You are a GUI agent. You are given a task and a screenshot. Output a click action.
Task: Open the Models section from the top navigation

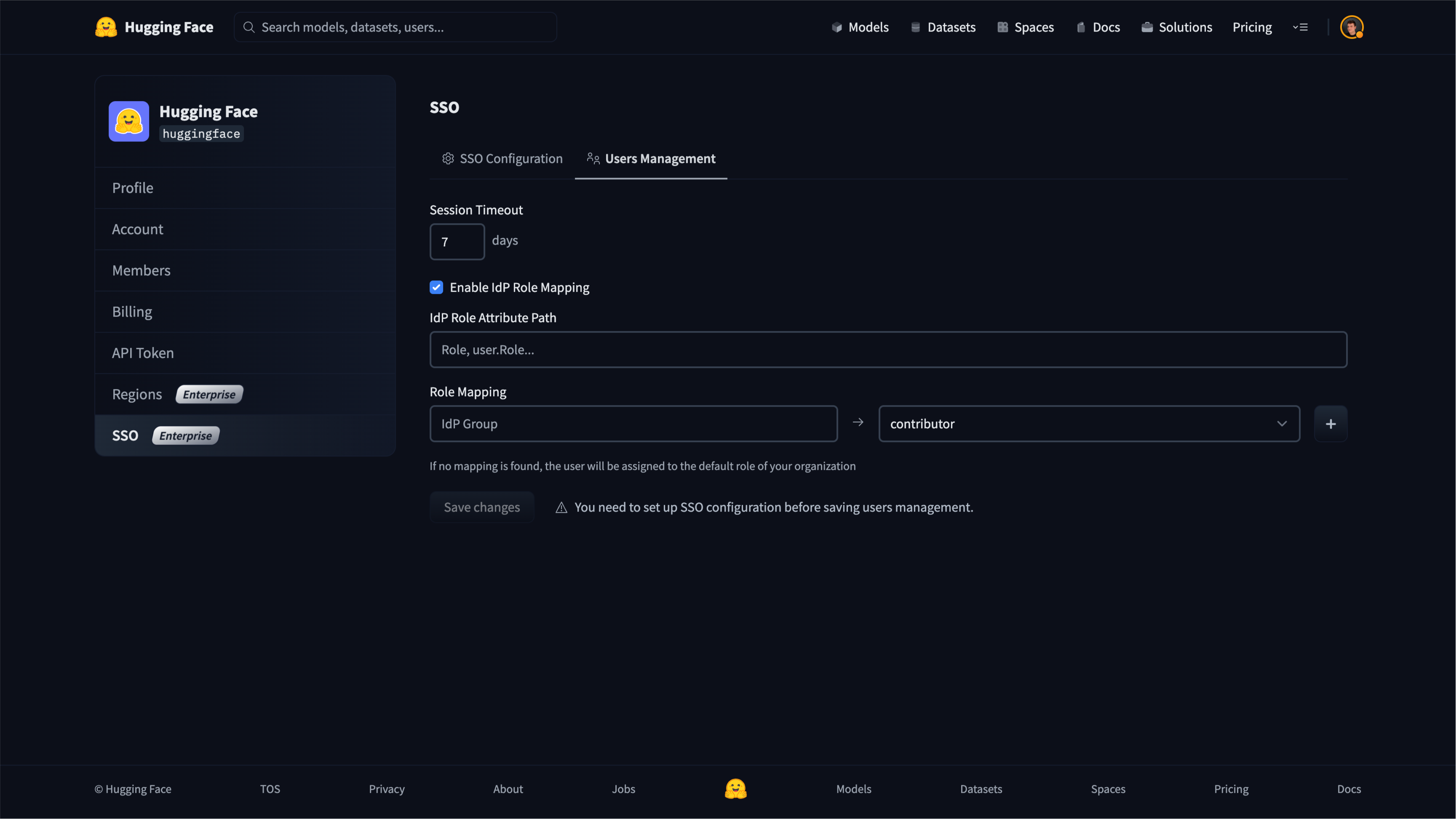(x=860, y=27)
